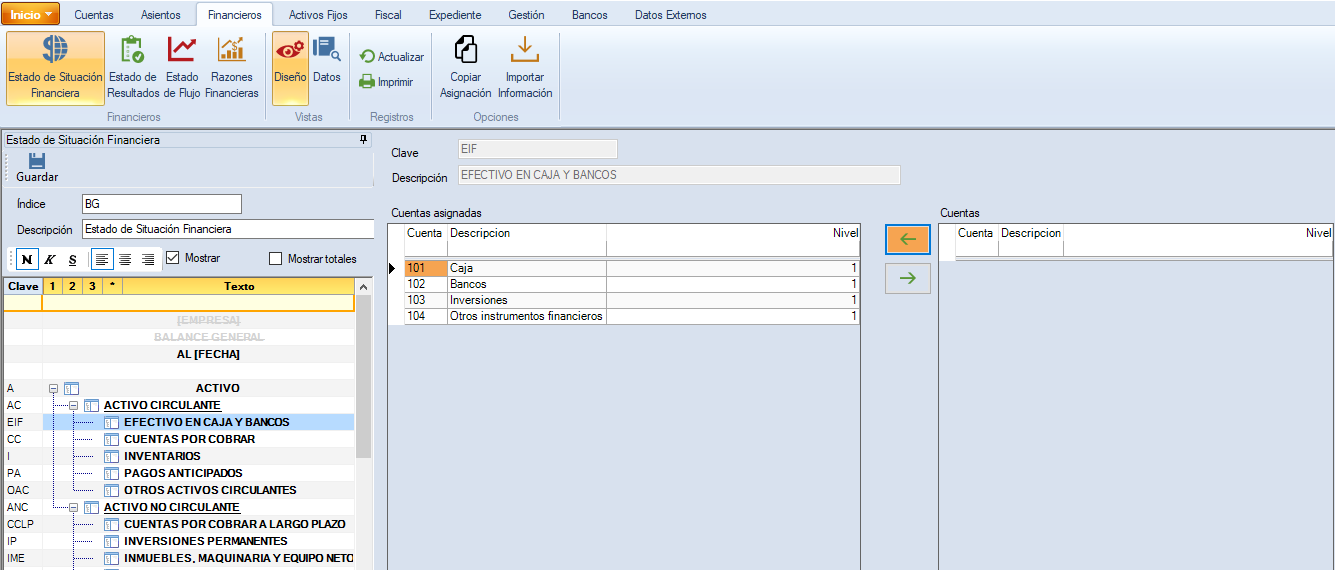Click the Actualizar button
Viewport: 1335px width, 570px height.
tap(392, 57)
